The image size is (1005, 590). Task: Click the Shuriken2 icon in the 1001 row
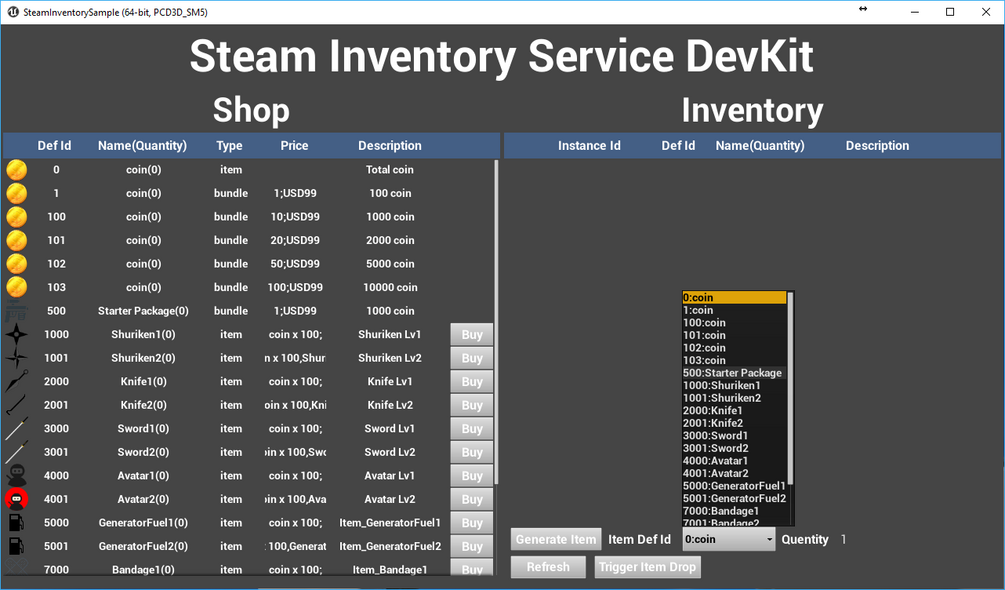[x=17, y=358]
